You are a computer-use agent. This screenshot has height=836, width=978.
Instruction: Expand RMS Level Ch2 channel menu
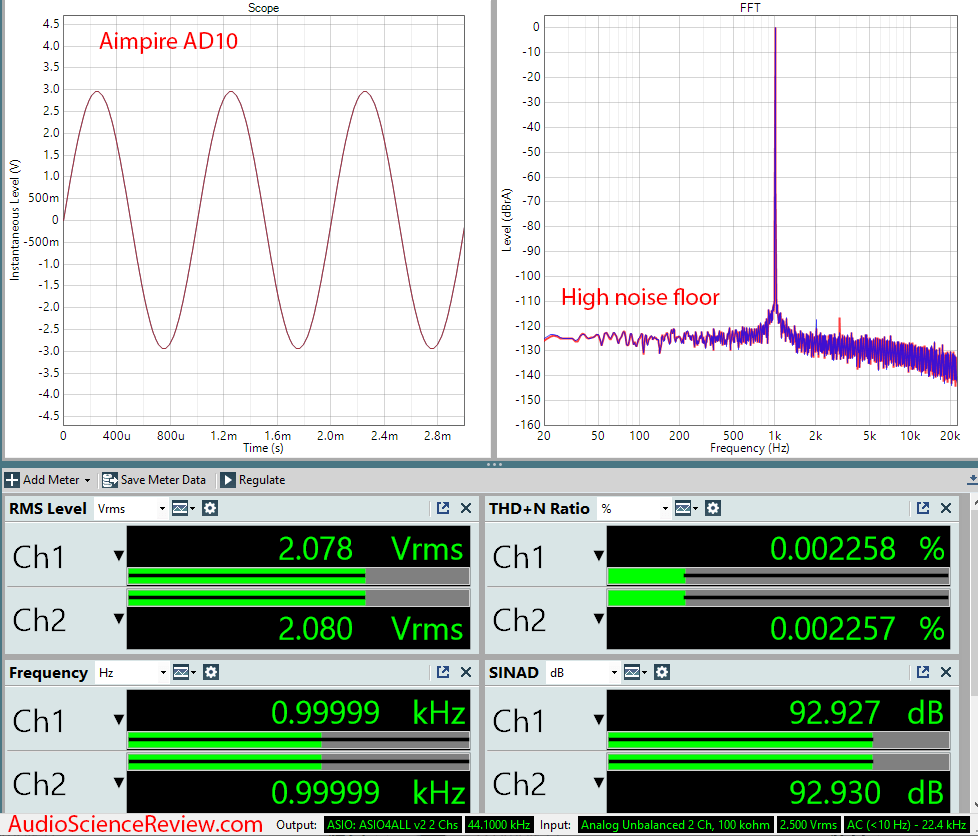[119, 618]
